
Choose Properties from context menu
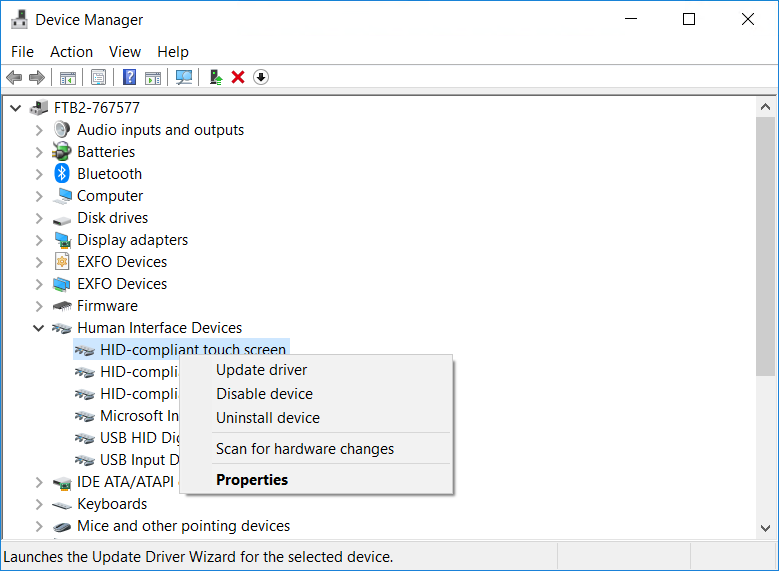tap(316, 480)
